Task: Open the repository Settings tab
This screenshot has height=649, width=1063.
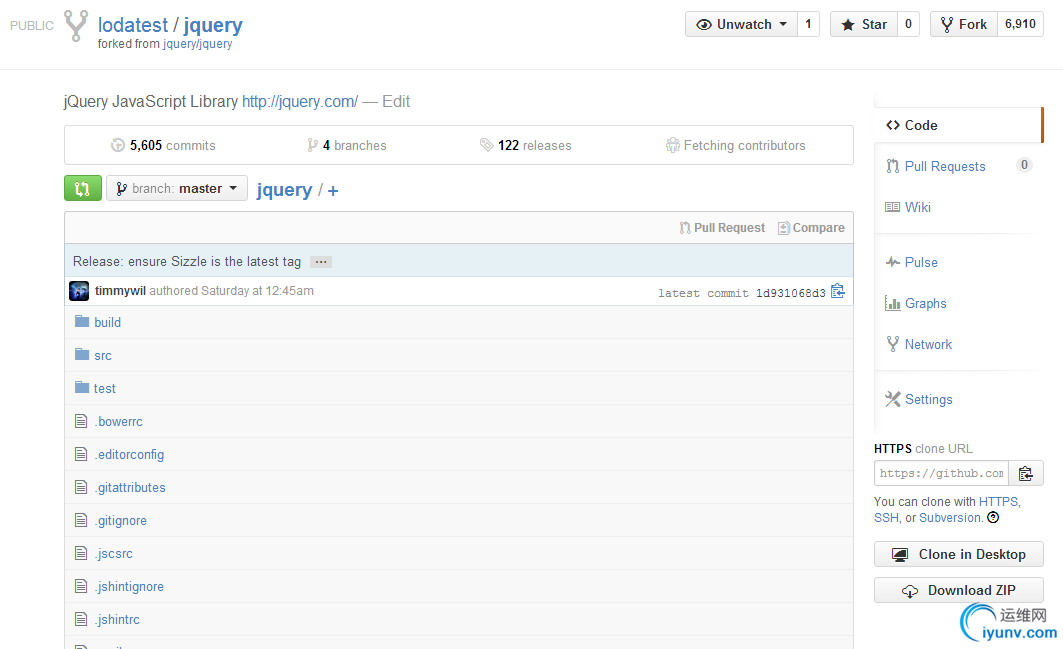Action: coord(929,399)
